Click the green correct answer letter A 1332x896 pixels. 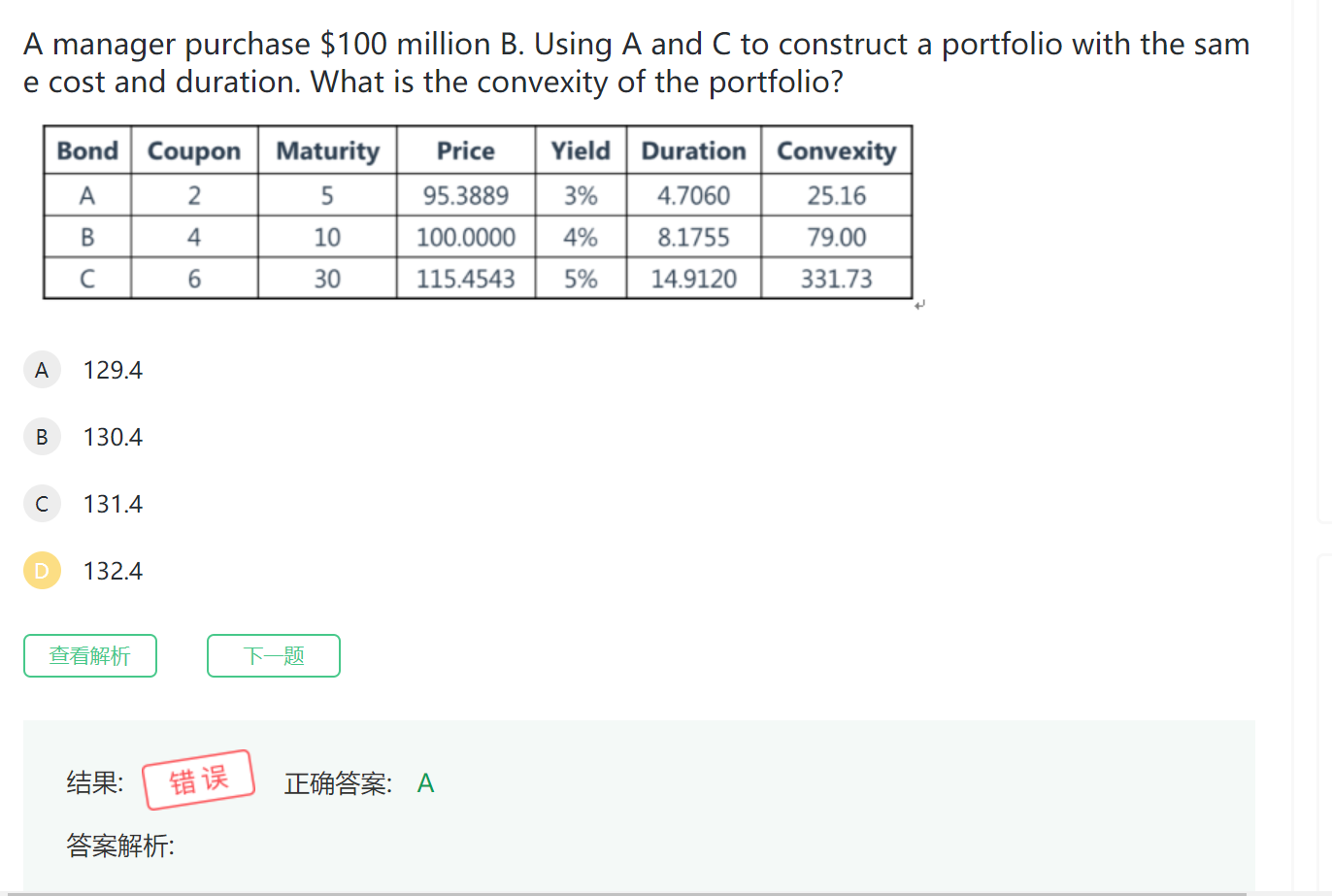click(x=425, y=783)
